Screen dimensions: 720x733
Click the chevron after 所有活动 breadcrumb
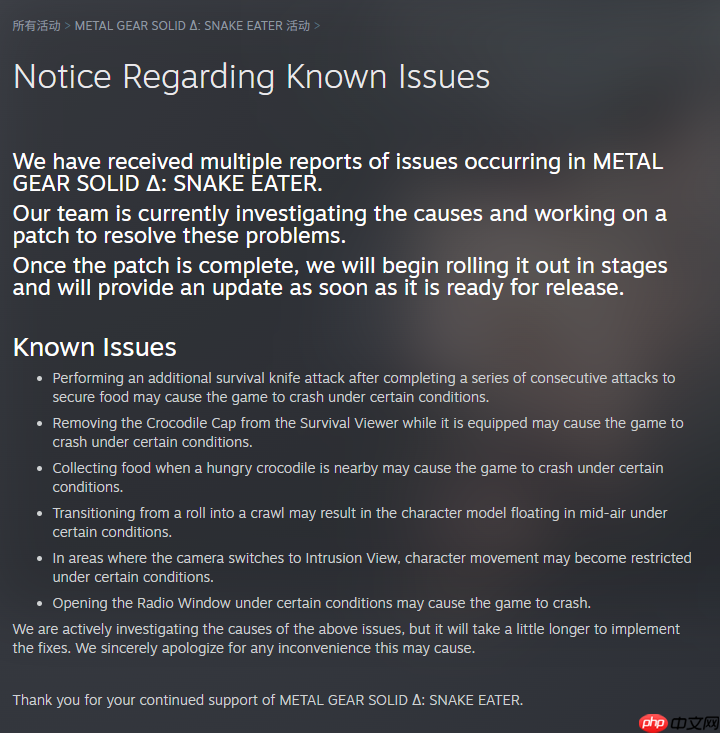coord(67,26)
